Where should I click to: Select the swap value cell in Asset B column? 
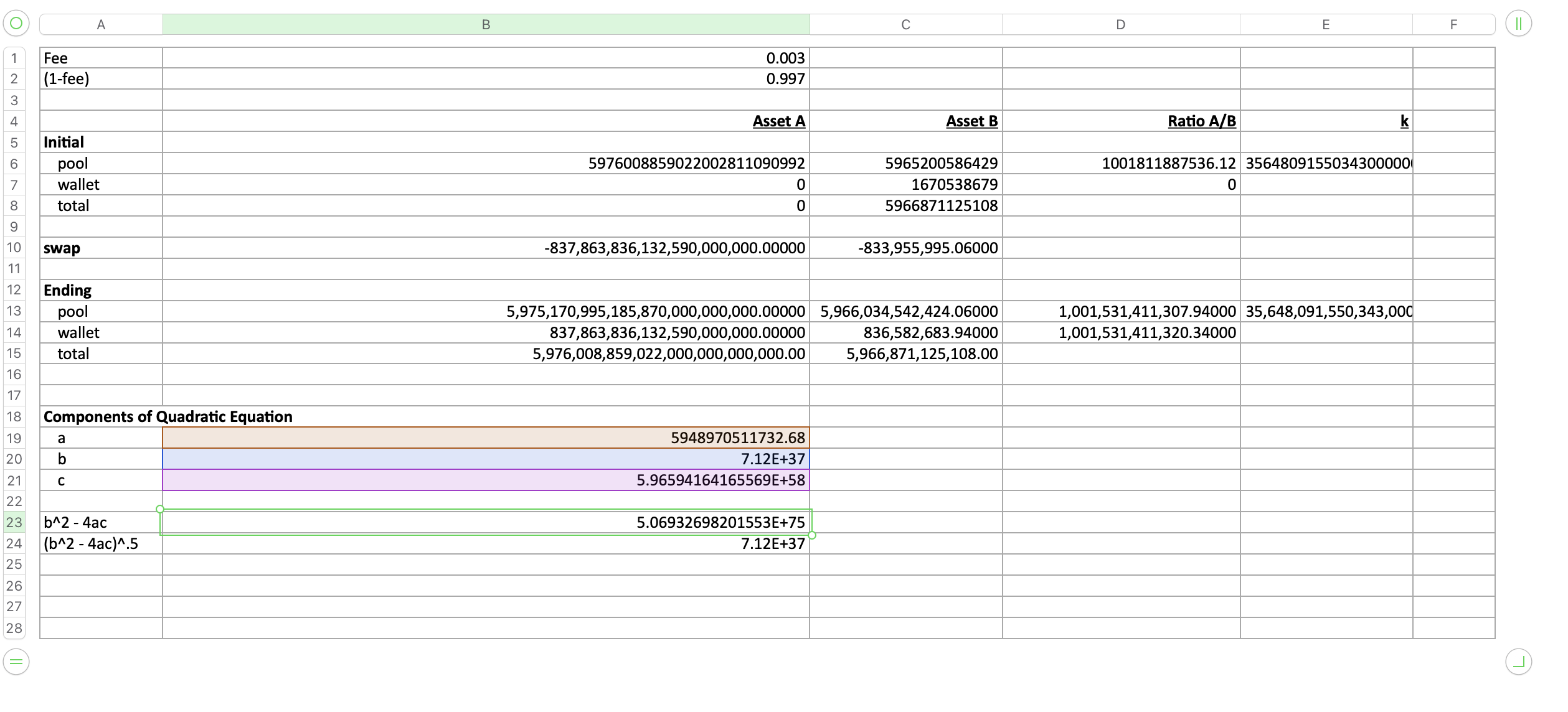tap(905, 248)
